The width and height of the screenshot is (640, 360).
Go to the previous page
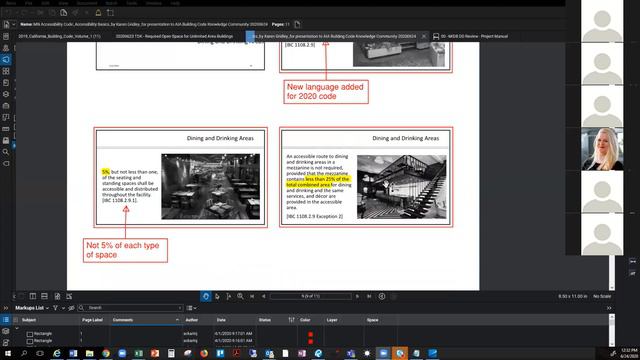tap(263, 296)
